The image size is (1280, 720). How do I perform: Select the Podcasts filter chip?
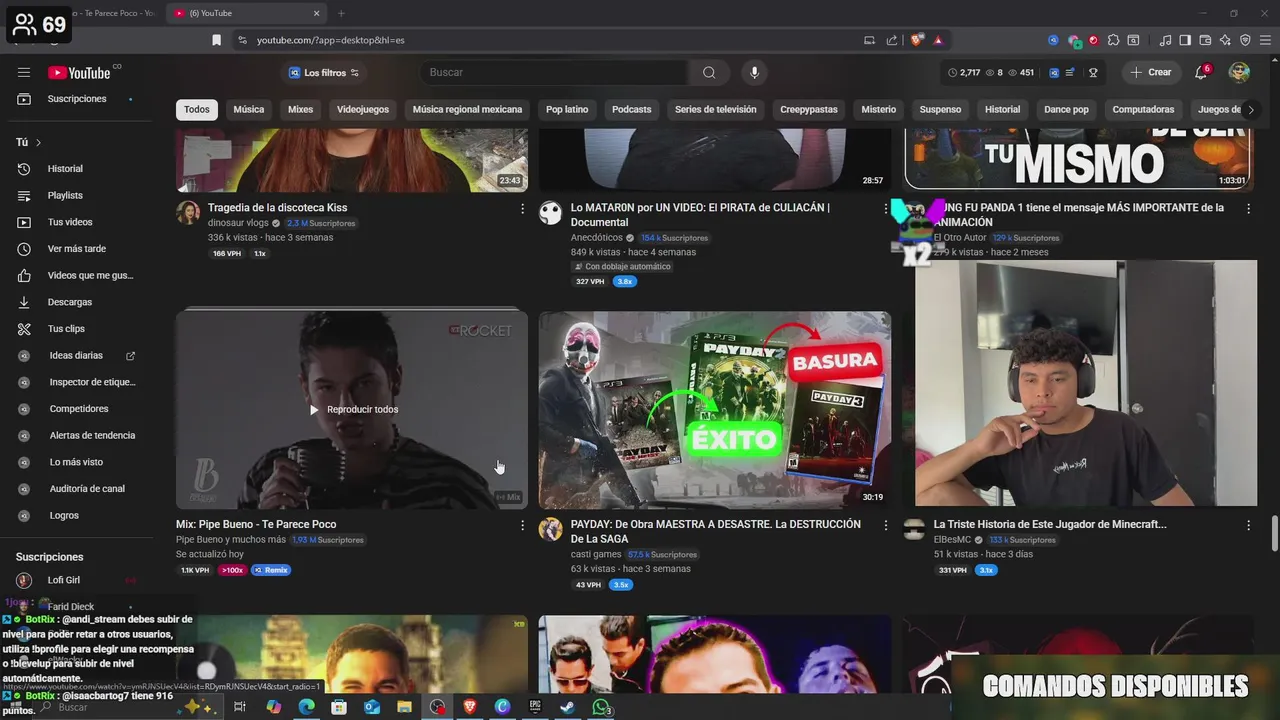click(631, 110)
